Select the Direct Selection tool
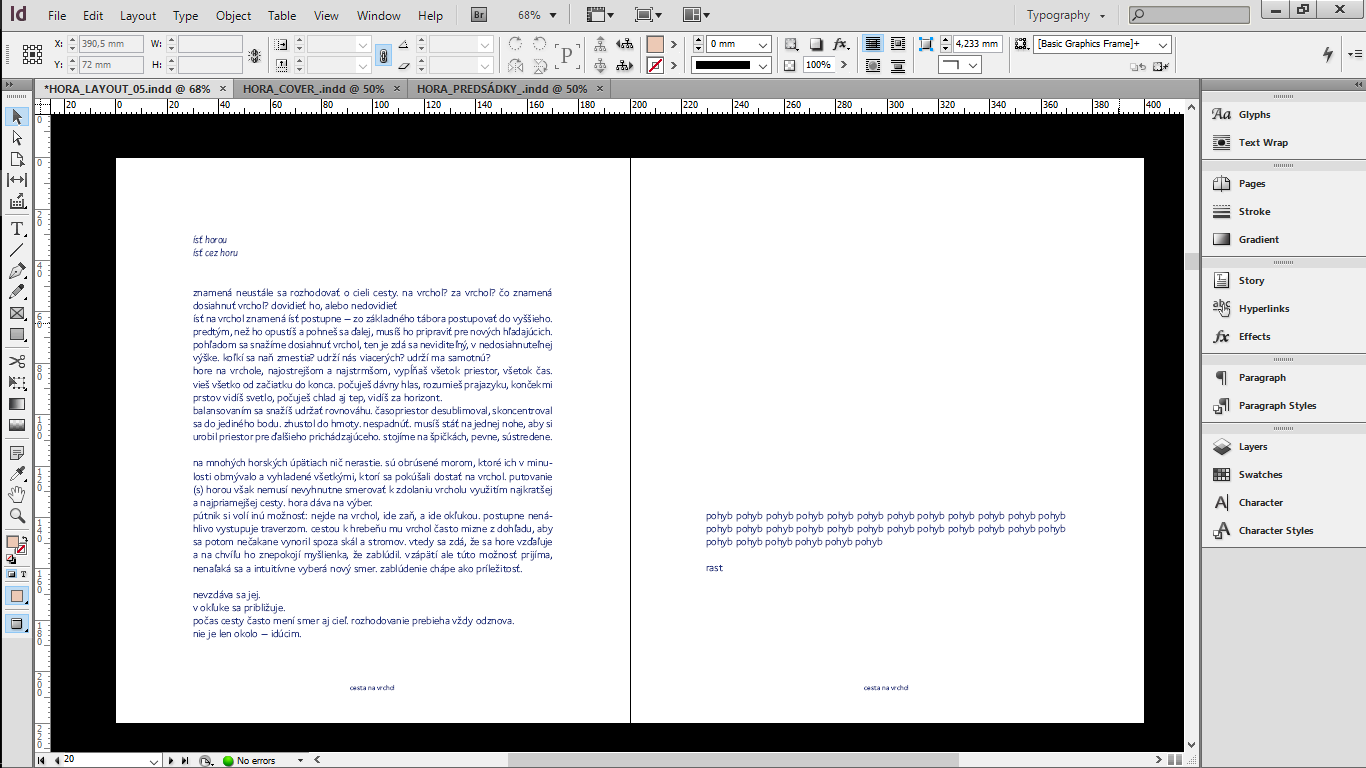The width and height of the screenshot is (1366, 768). [17, 138]
